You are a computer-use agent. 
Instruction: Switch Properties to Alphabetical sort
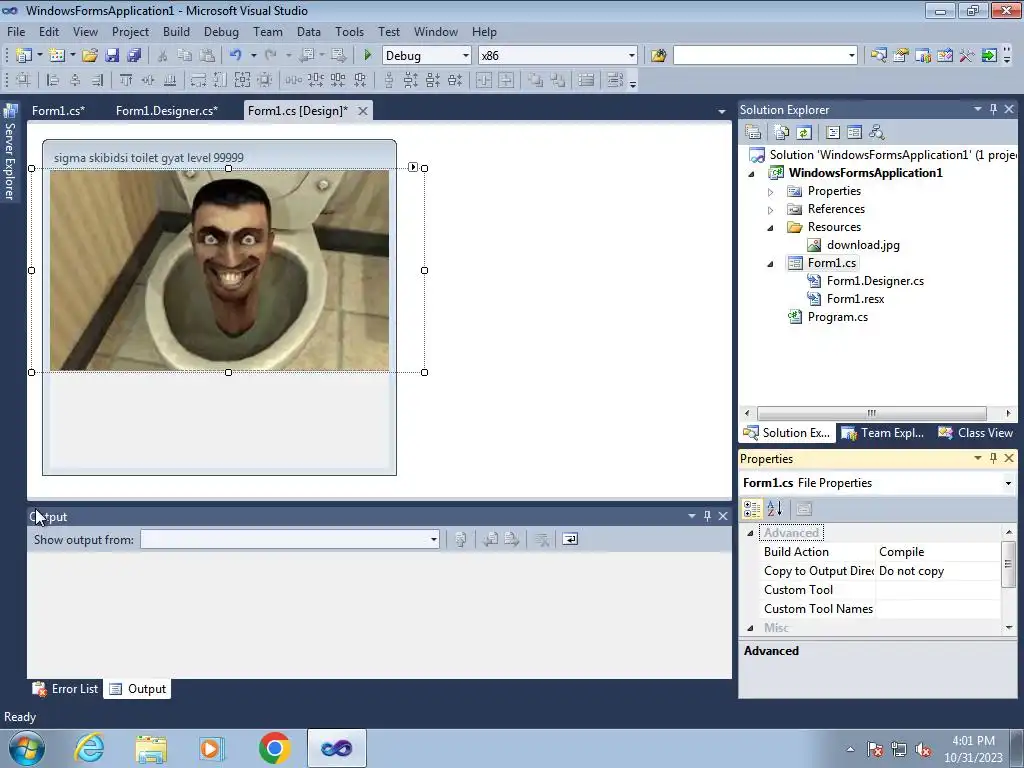coord(775,509)
